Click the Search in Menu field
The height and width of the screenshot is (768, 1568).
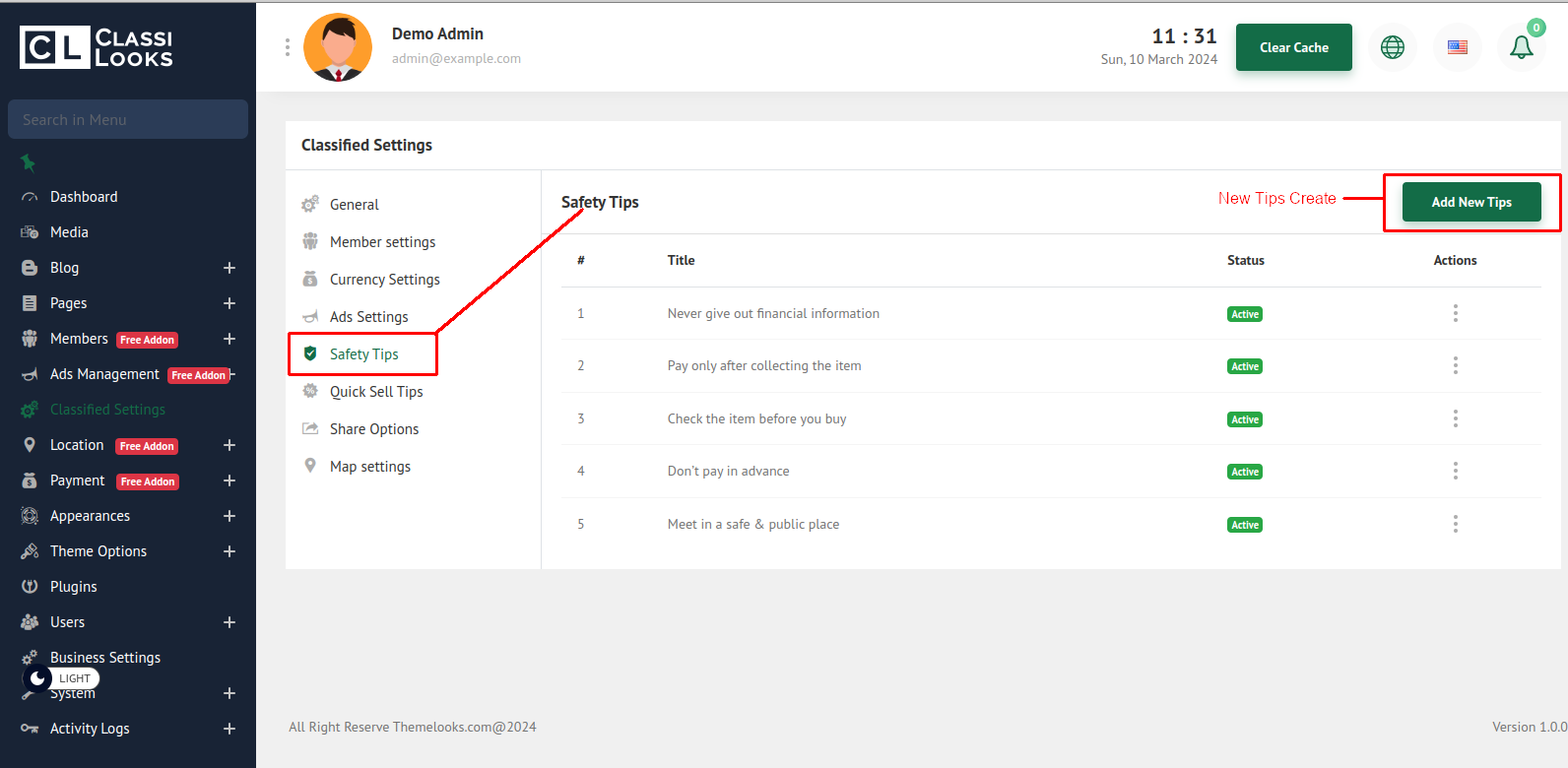128,119
